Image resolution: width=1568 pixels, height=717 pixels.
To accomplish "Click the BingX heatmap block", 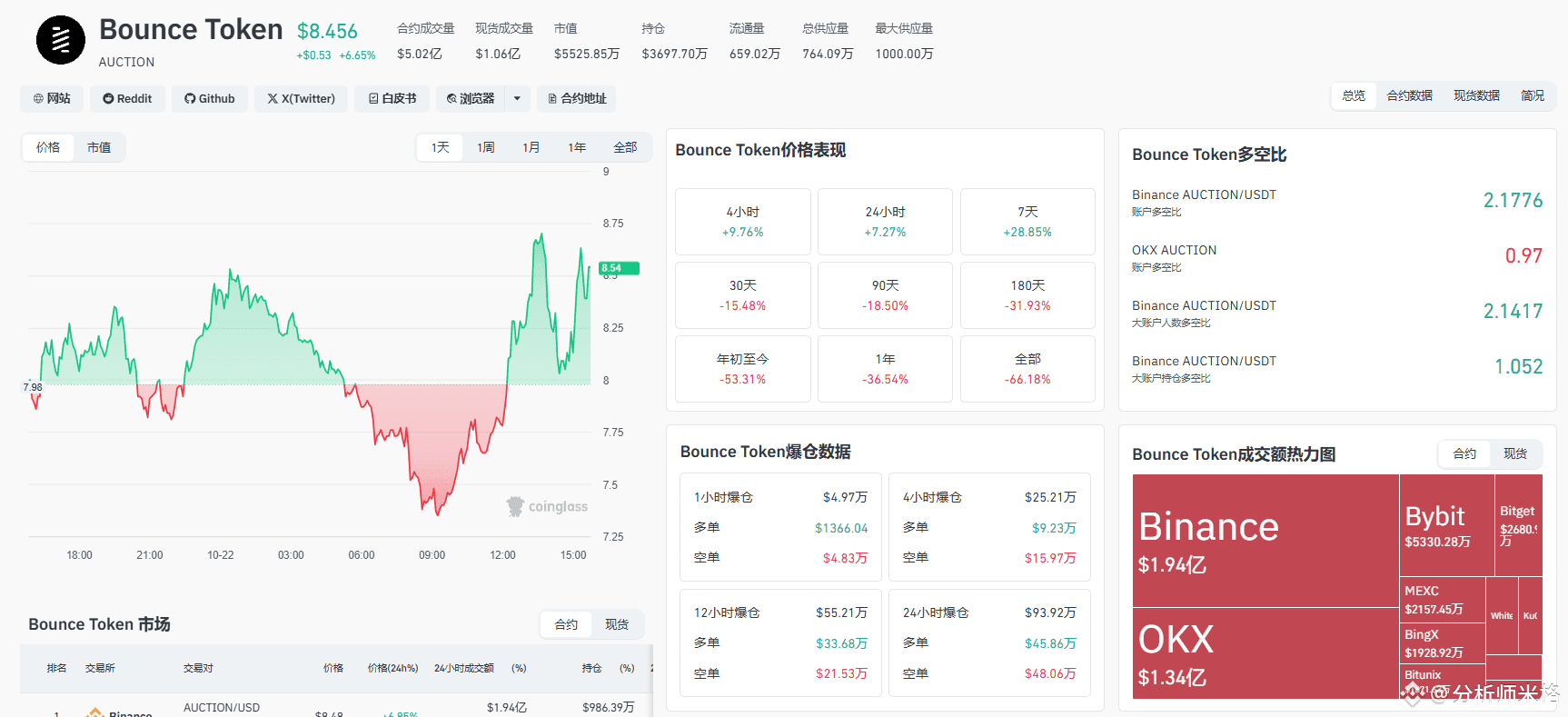I will click(x=1443, y=642).
